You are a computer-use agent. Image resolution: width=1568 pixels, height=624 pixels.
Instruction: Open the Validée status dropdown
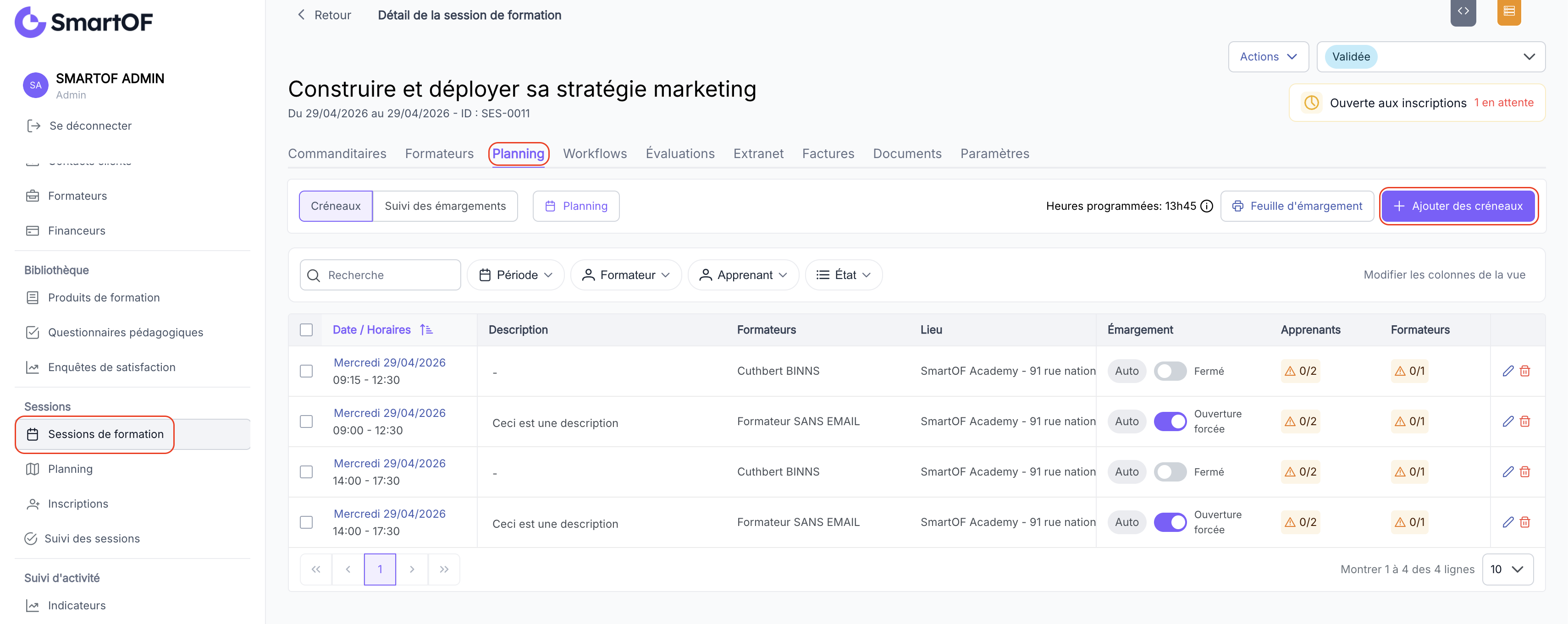click(x=1430, y=56)
